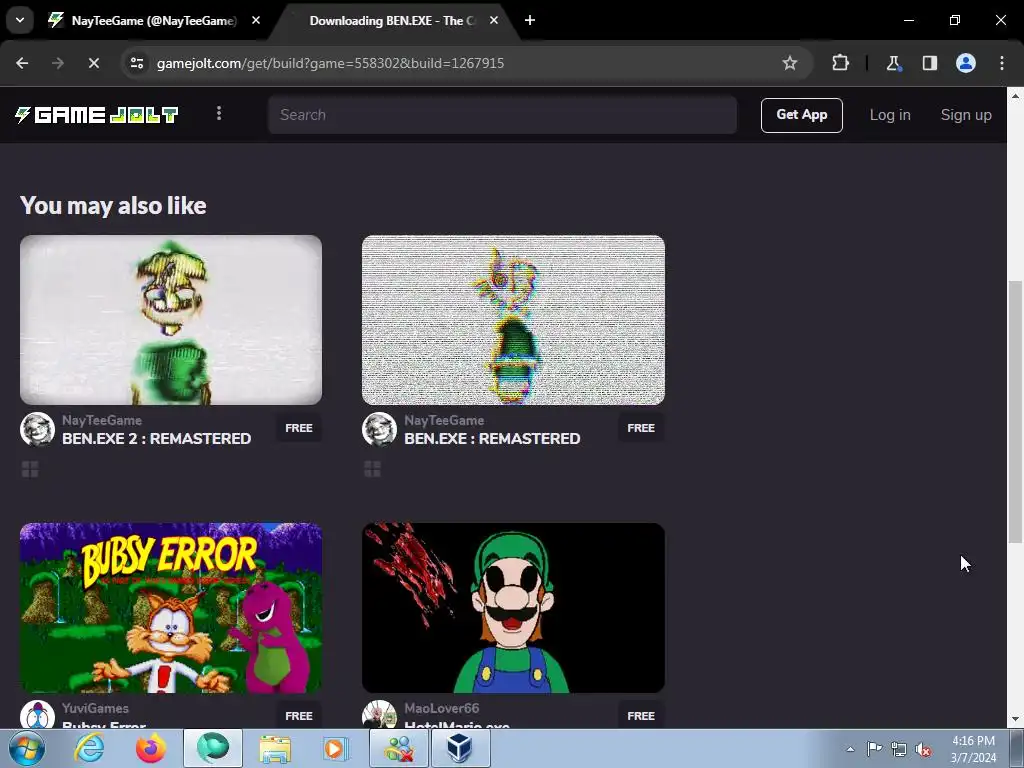Screen dimensions: 1024x768
Task: Toggle the browser side panel icon
Action: point(929,63)
